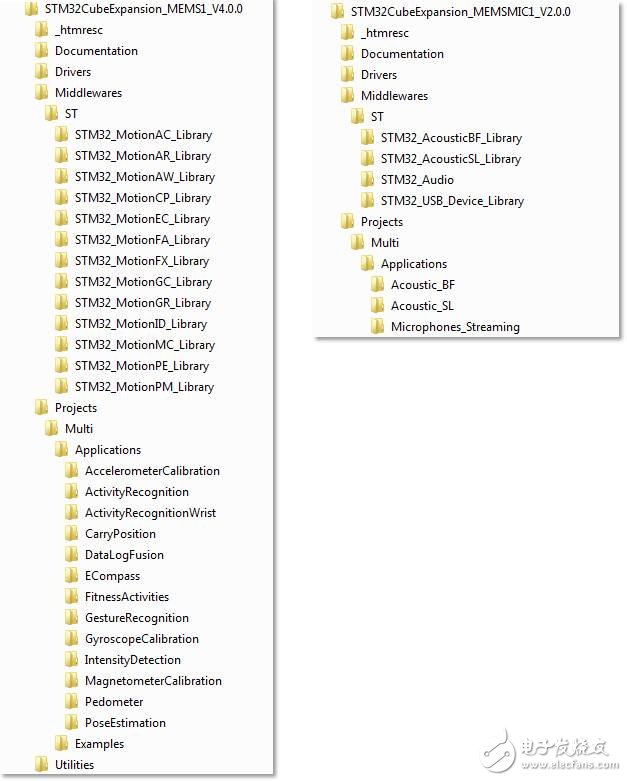Click the folder icon next to Pedometer

pyautogui.click(x=71, y=702)
